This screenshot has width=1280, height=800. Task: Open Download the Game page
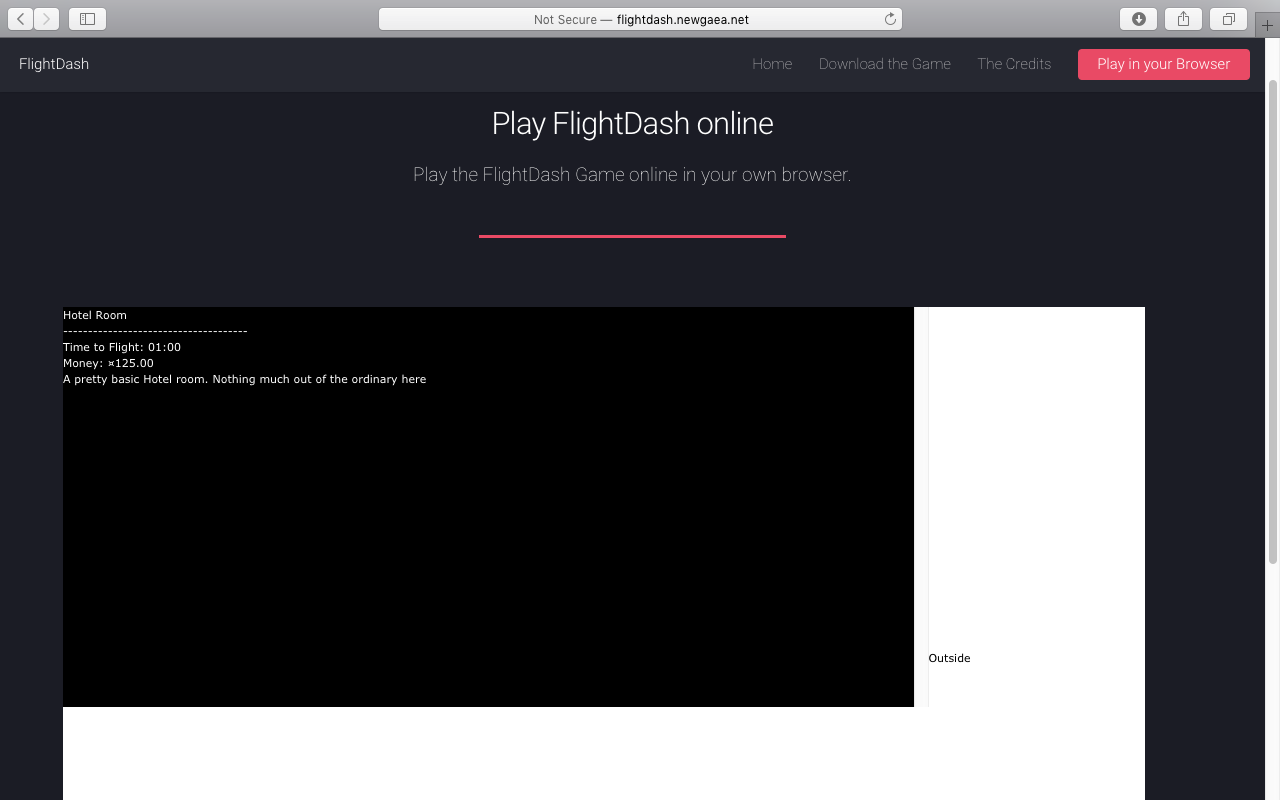pos(885,64)
